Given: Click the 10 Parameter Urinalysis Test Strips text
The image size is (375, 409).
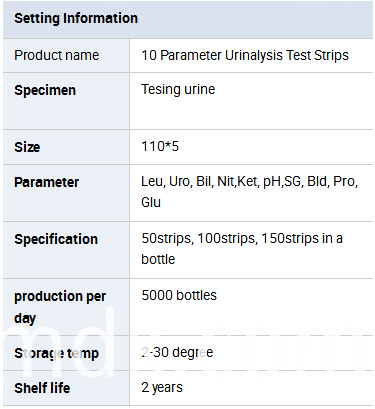Looking at the screenshot, I should coord(245,55).
